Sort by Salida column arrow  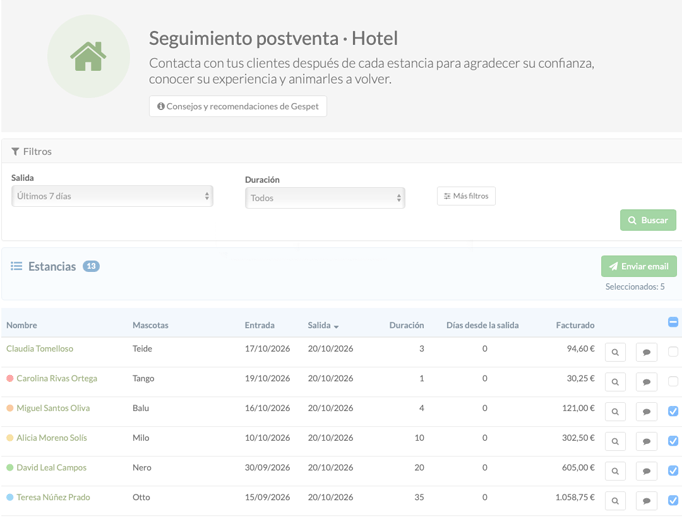(x=336, y=326)
